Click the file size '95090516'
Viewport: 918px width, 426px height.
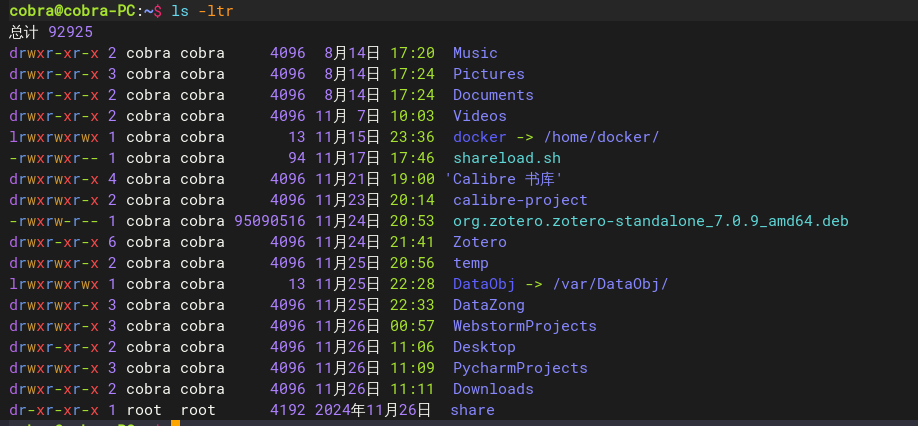(270, 221)
